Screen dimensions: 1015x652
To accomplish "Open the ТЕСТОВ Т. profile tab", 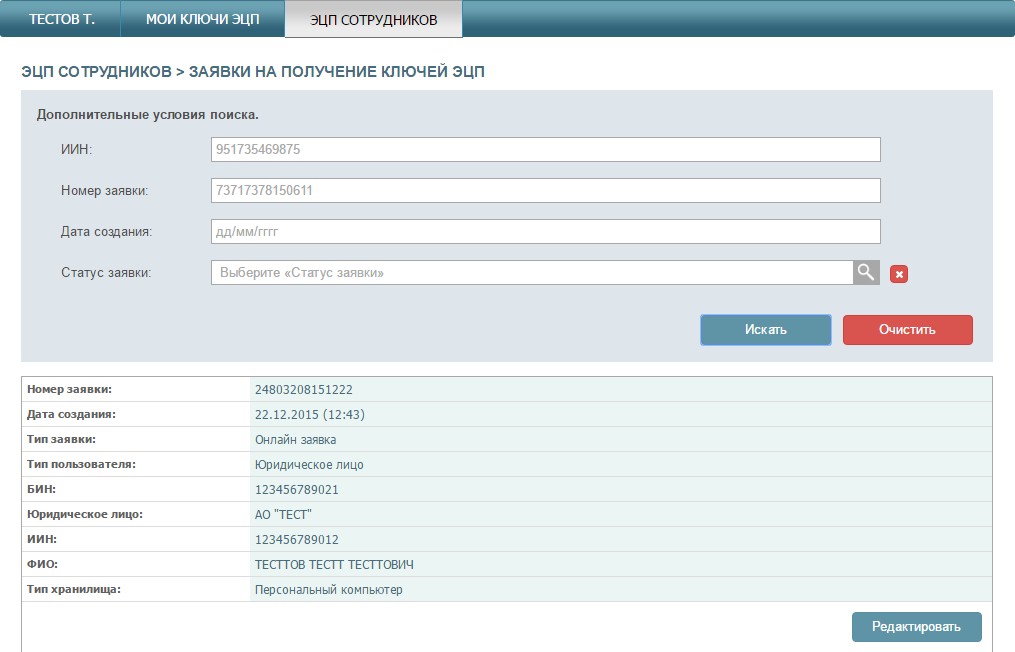I will pyautogui.click(x=61, y=20).
